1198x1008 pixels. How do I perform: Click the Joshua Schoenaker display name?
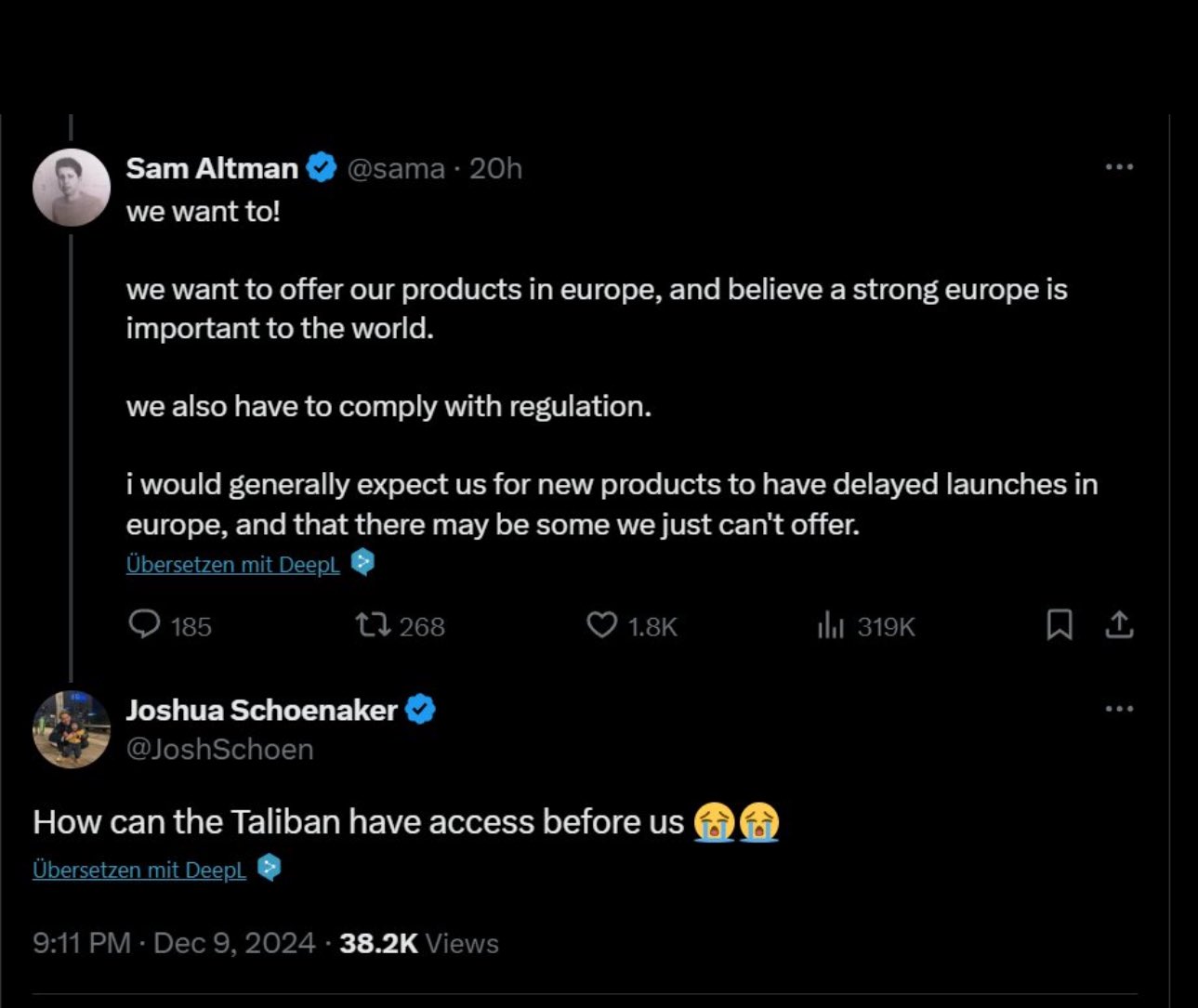pos(262,710)
